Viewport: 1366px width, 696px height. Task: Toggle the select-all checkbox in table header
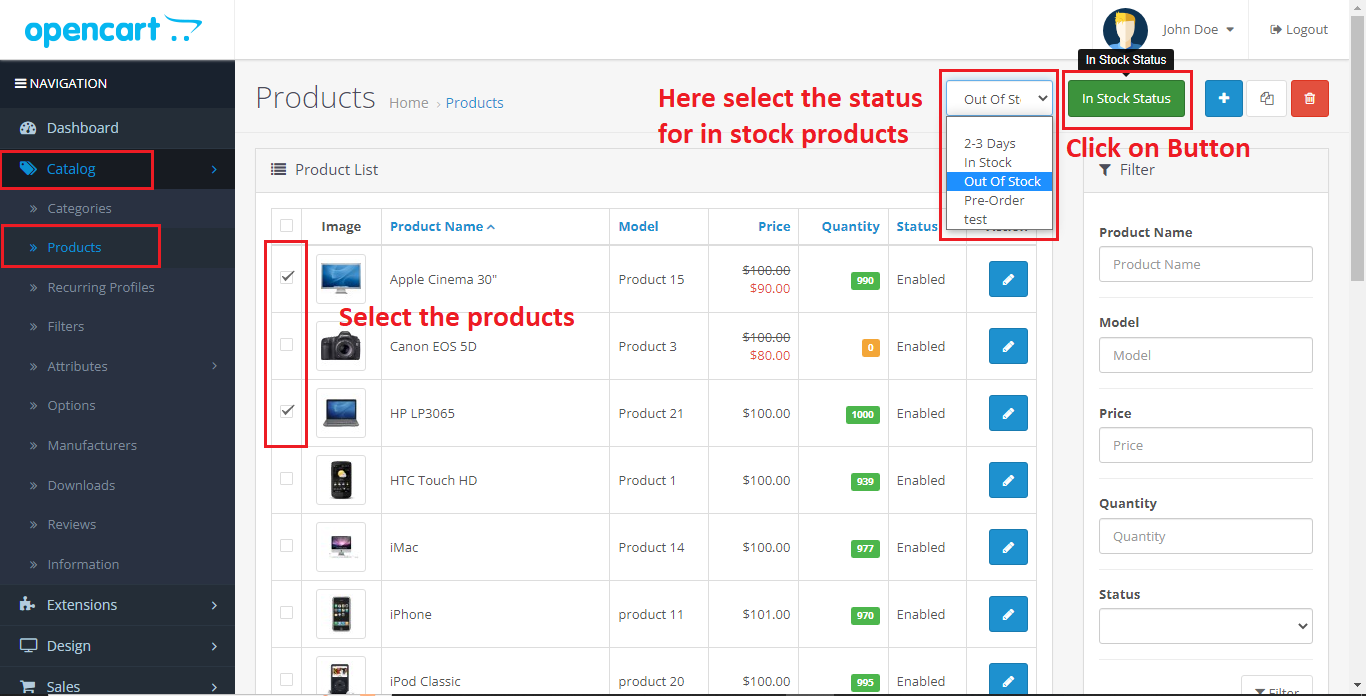pos(287,226)
